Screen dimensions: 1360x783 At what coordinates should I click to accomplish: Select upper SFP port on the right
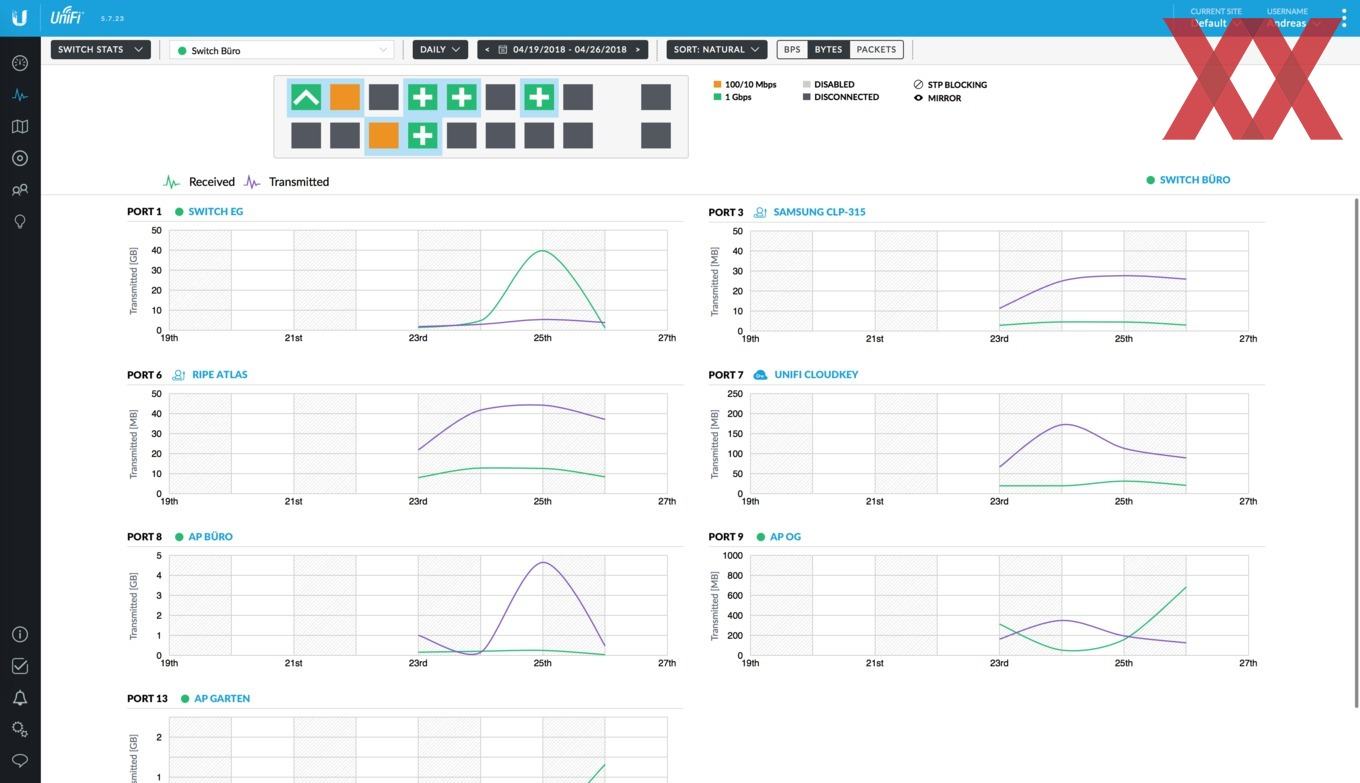(x=656, y=97)
